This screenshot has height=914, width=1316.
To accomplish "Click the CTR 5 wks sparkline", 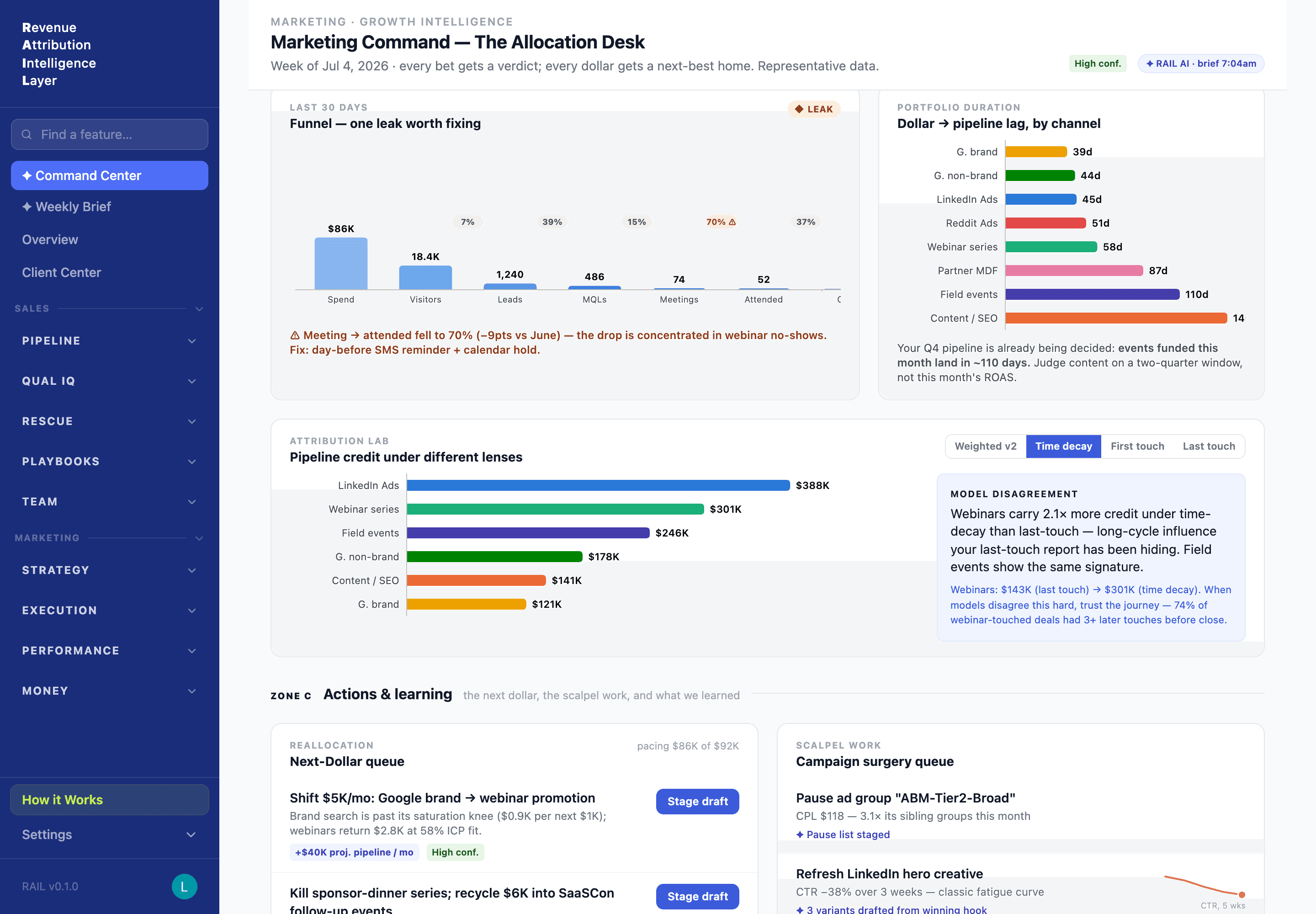I will (x=1205, y=885).
